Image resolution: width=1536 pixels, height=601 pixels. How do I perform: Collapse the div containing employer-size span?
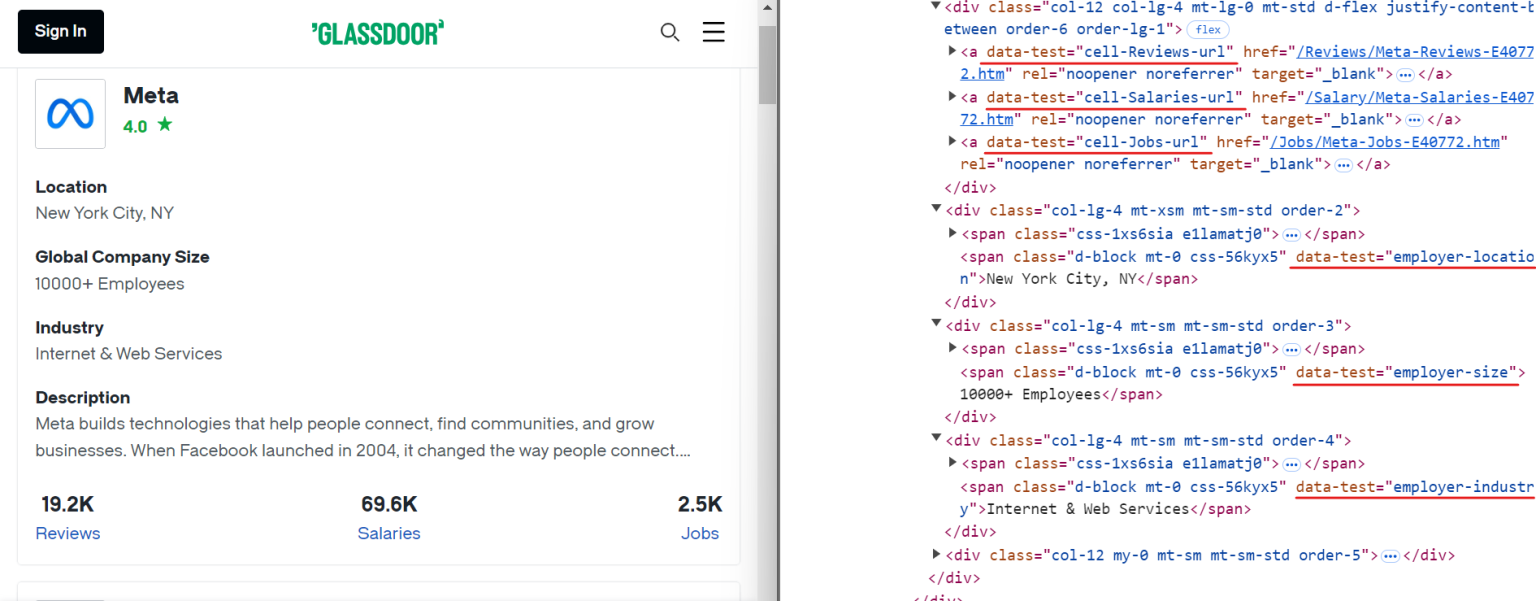click(x=935, y=325)
